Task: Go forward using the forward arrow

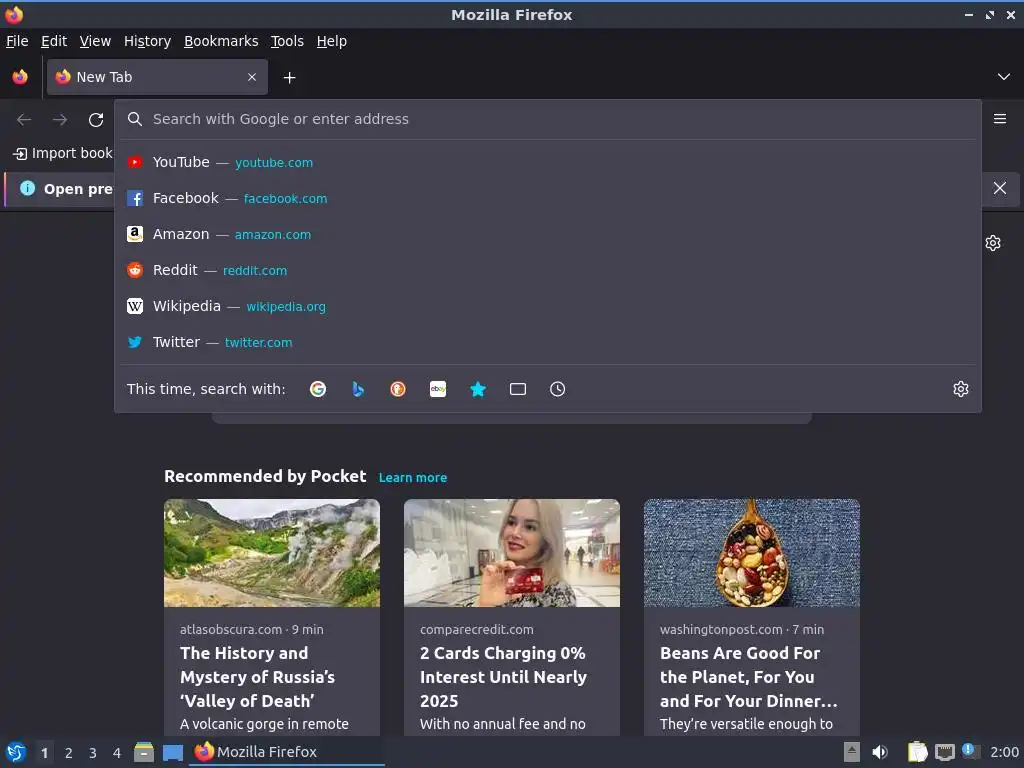Action: coord(60,120)
